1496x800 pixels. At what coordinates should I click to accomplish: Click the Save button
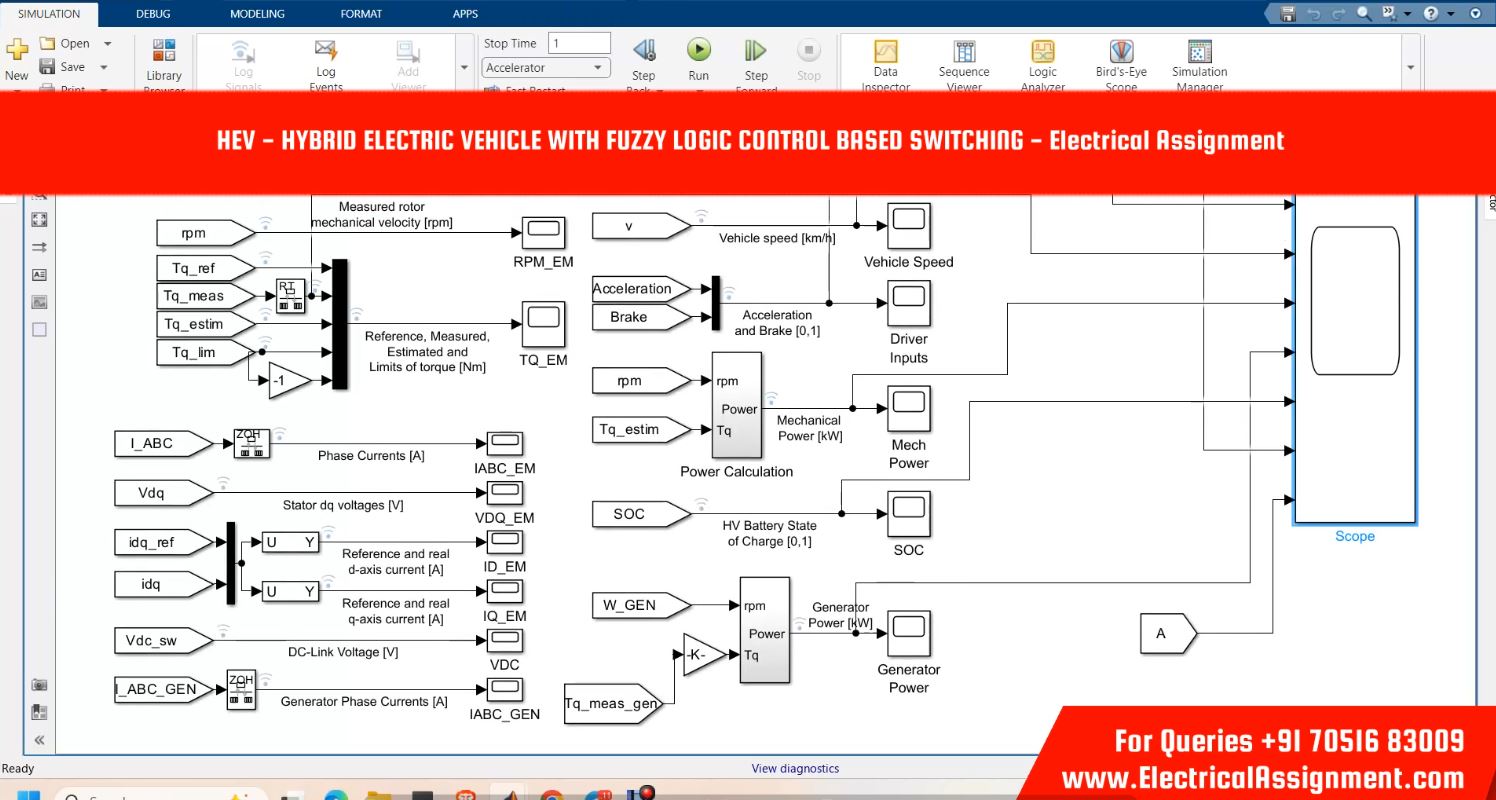tap(62, 67)
